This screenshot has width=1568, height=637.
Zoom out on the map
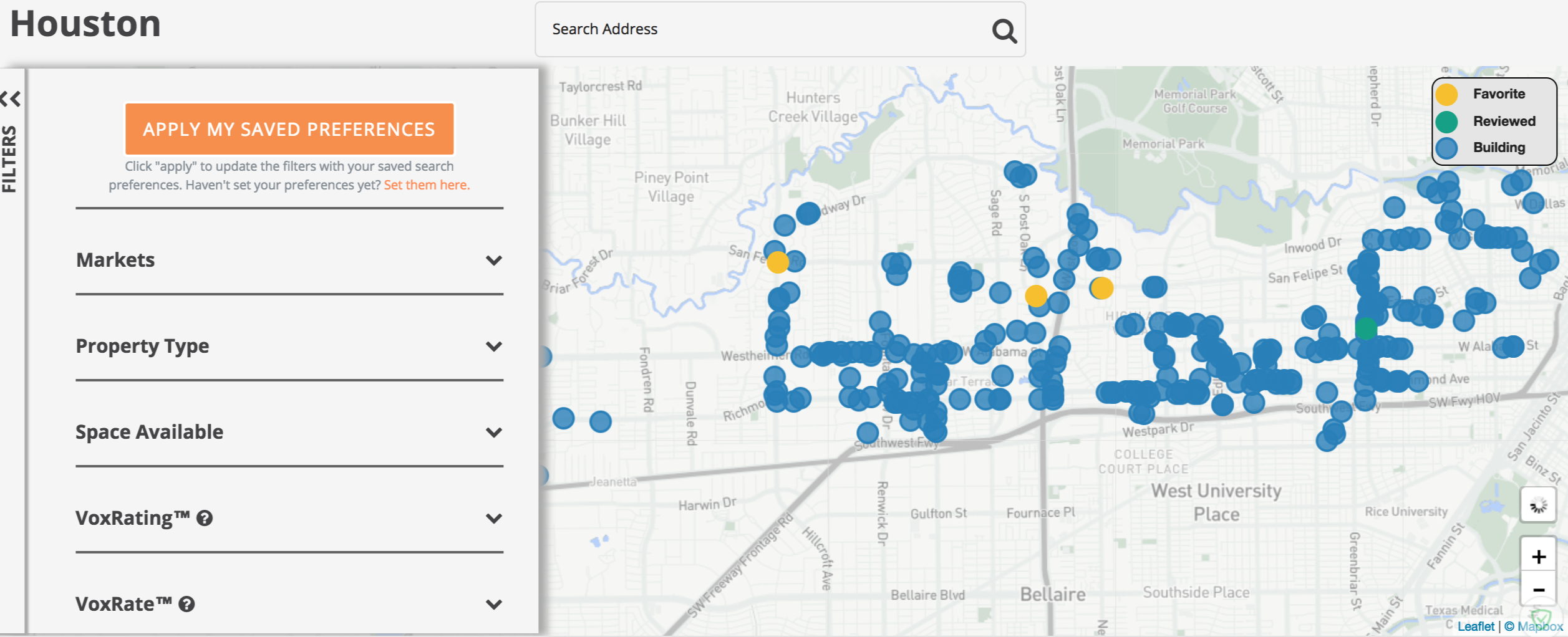(x=1538, y=590)
